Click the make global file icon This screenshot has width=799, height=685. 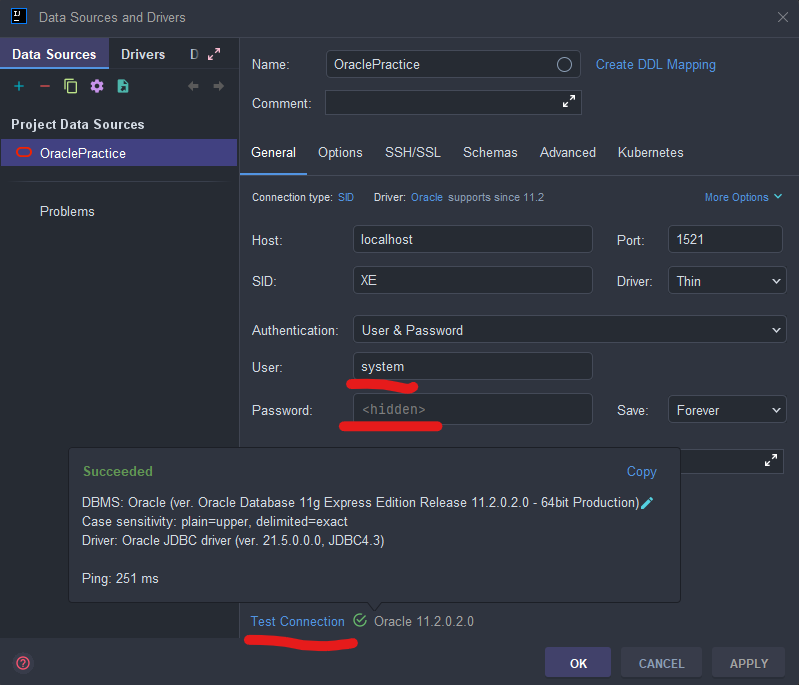[123, 86]
